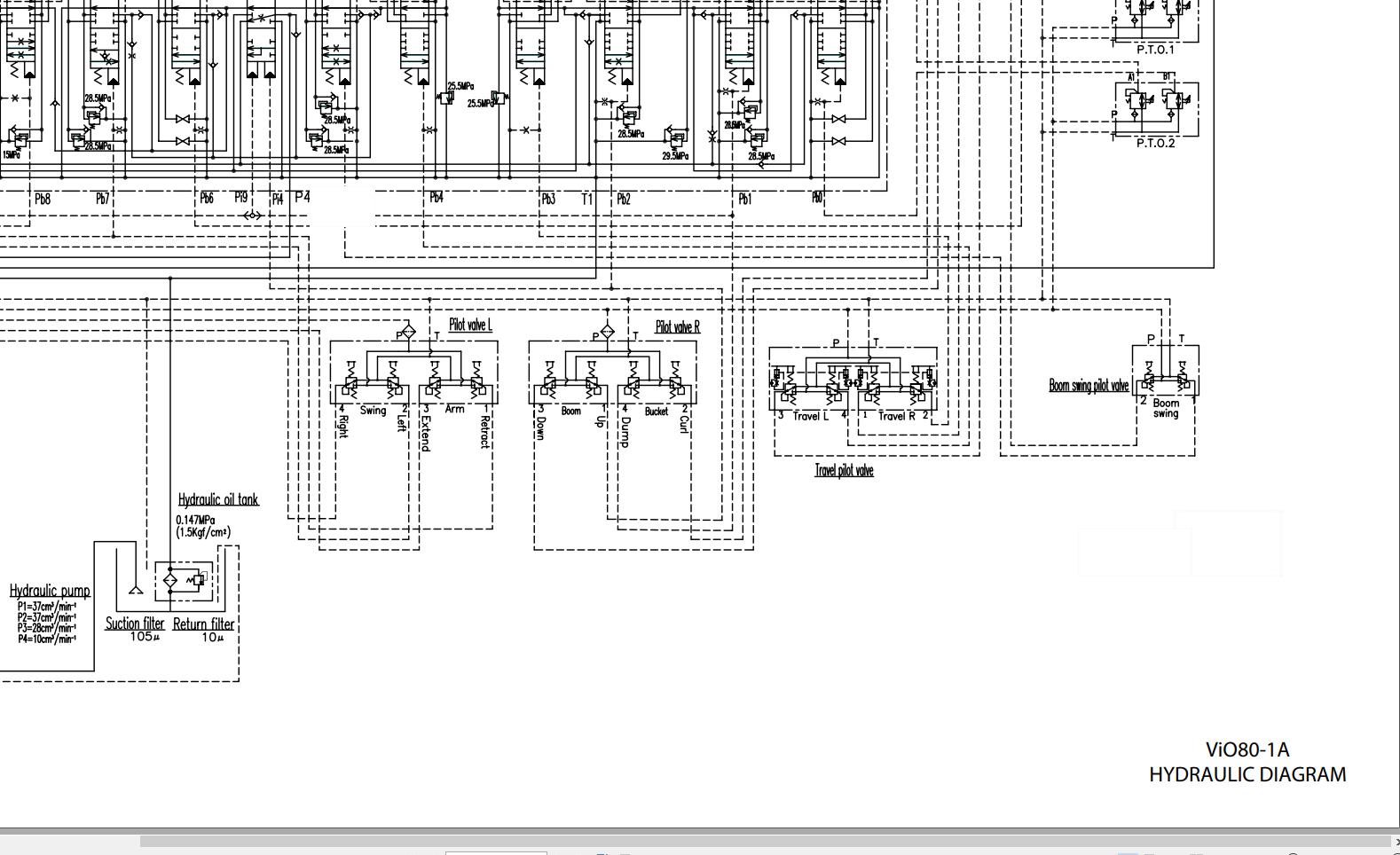1400x855 pixels.
Task: Click the Bucket label in Pilot valve R
Action: point(657,412)
